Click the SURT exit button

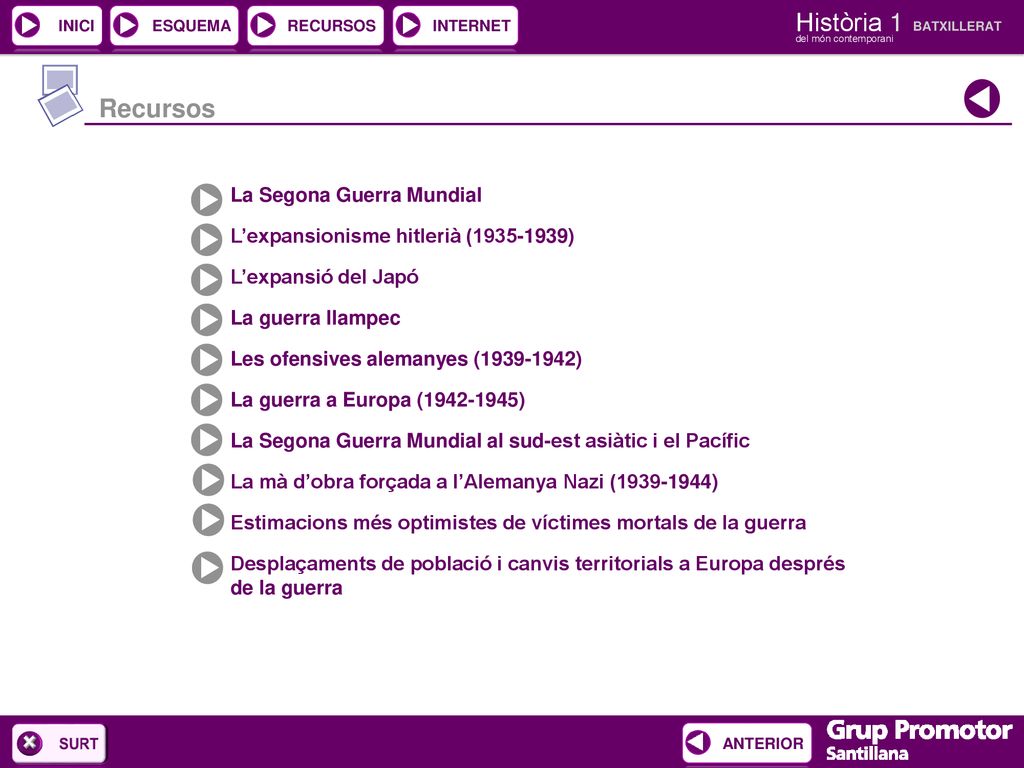59,743
